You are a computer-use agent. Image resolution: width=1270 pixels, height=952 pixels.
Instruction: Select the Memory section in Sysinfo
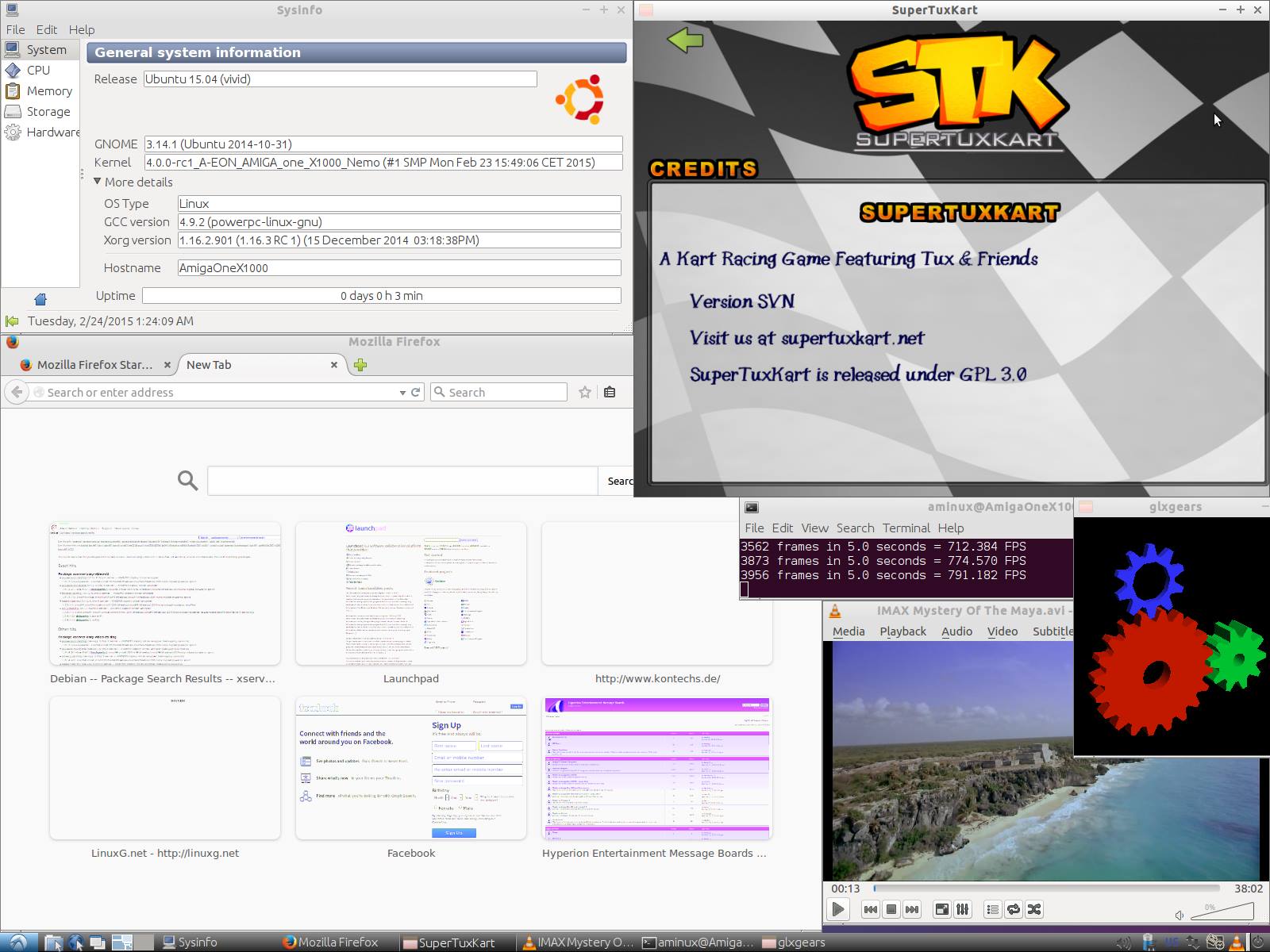48,91
